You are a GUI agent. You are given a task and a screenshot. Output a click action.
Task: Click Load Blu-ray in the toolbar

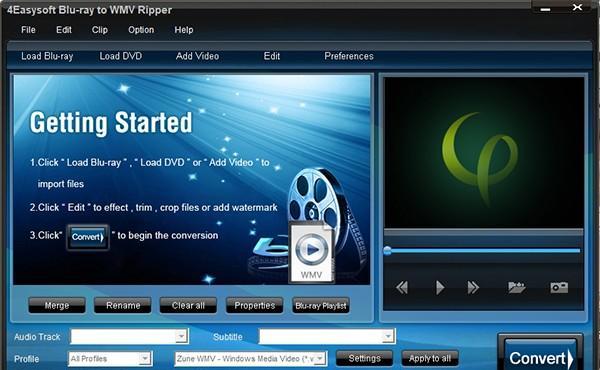[x=47, y=56]
